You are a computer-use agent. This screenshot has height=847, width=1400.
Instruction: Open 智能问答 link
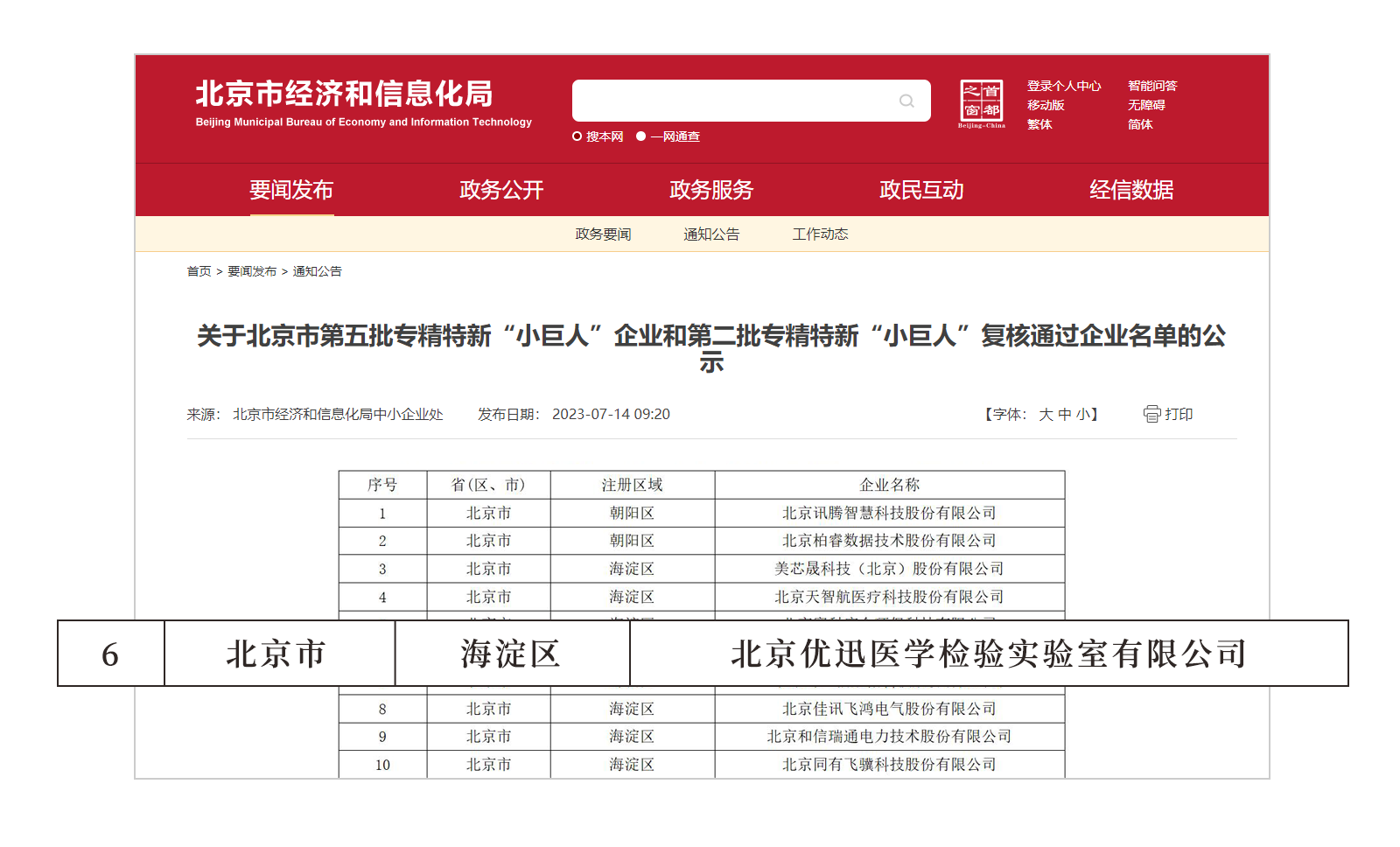pos(1152,86)
